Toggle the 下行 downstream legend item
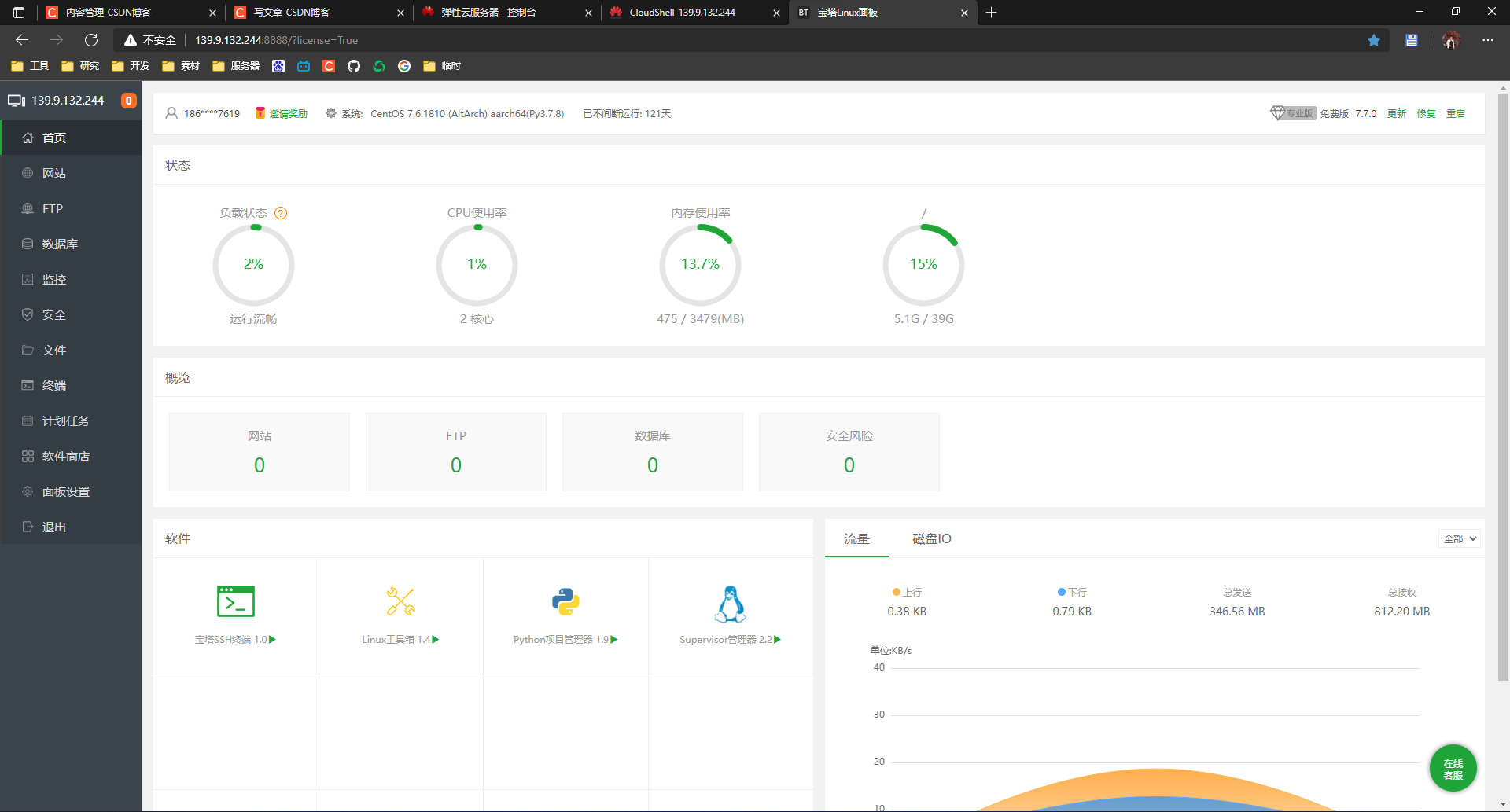Screen dimensions: 1510x812 point(1072,592)
